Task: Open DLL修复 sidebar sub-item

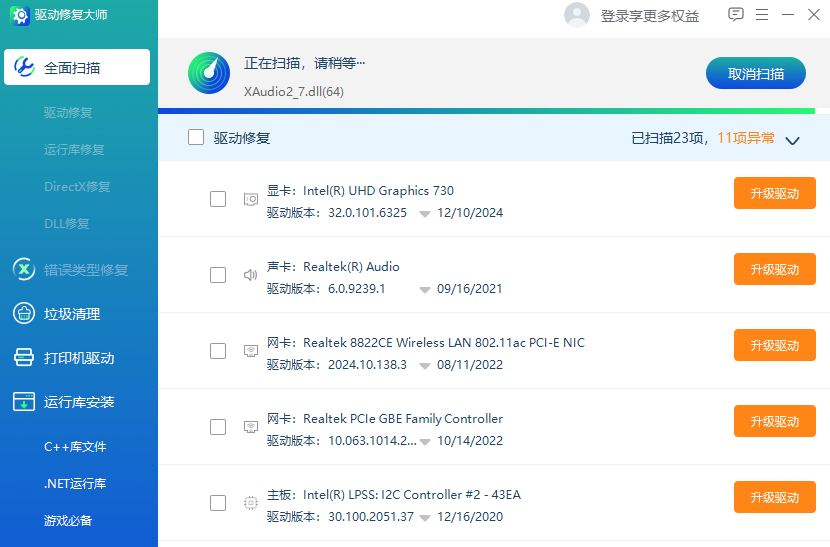Action: (x=67, y=223)
